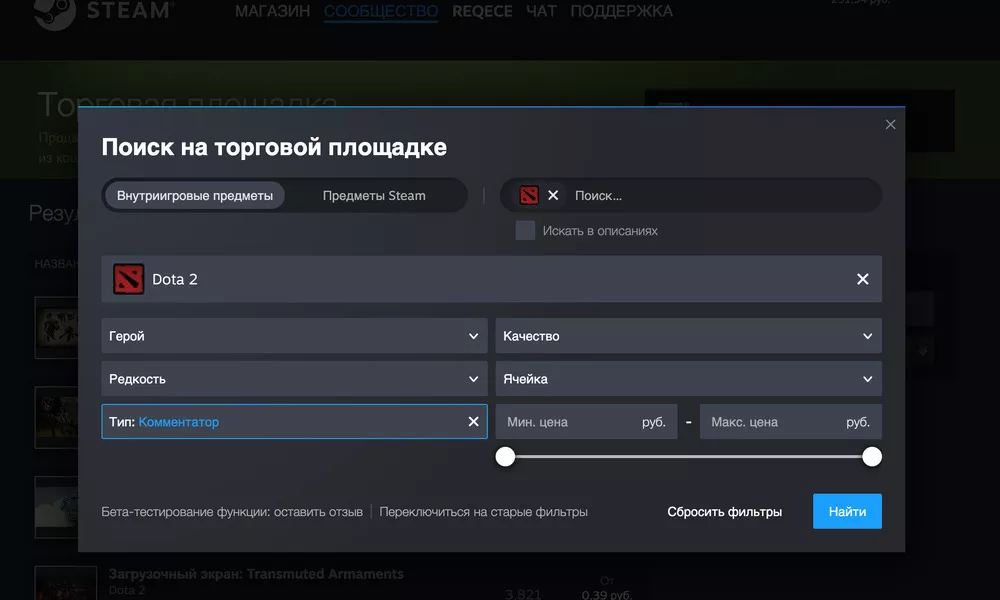Expand the Герой dropdown
The height and width of the screenshot is (600, 1000).
point(294,336)
